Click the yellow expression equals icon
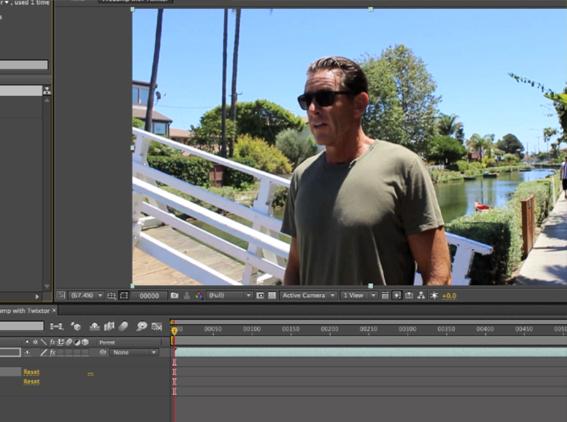The width and height of the screenshot is (567, 422). point(90,374)
